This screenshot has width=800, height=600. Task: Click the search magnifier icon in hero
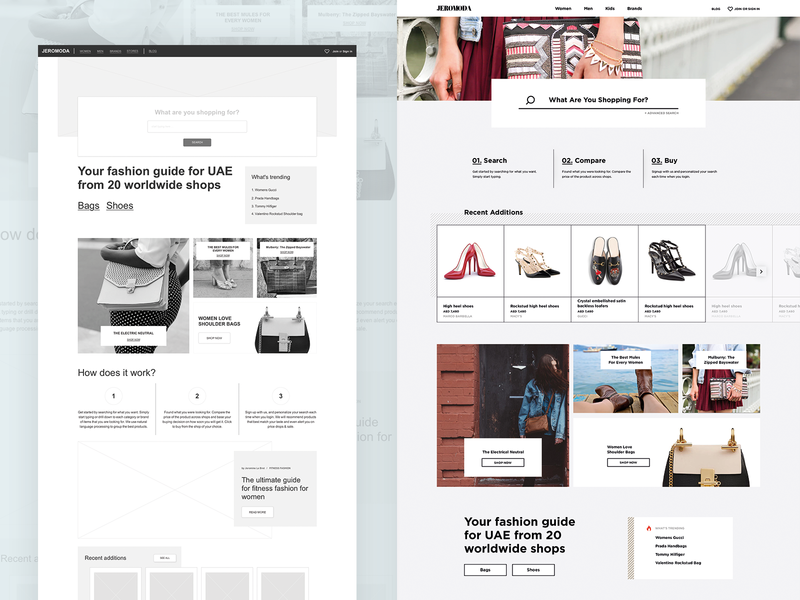point(530,100)
